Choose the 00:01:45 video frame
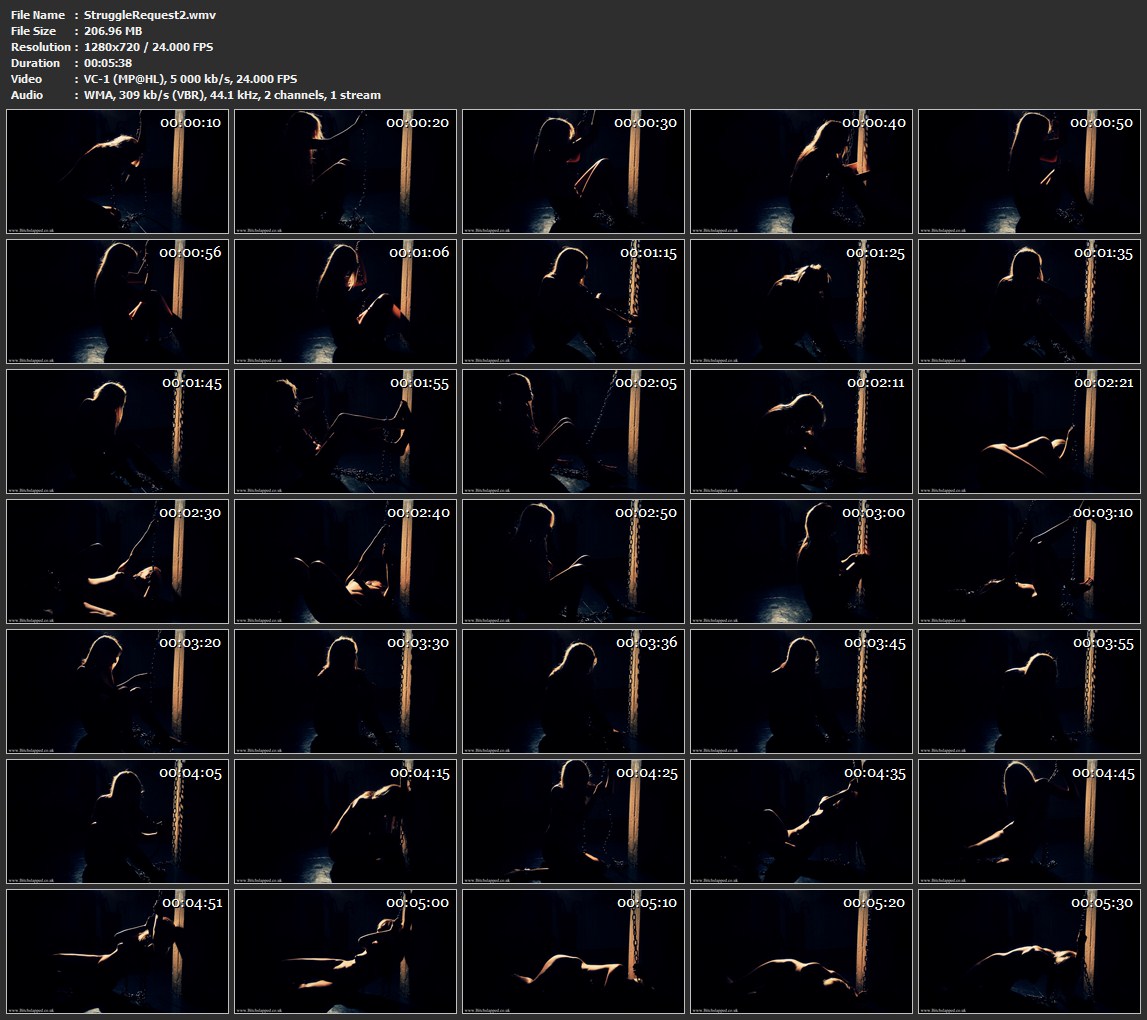Image resolution: width=1147 pixels, height=1020 pixels. (x=117, y=432)
